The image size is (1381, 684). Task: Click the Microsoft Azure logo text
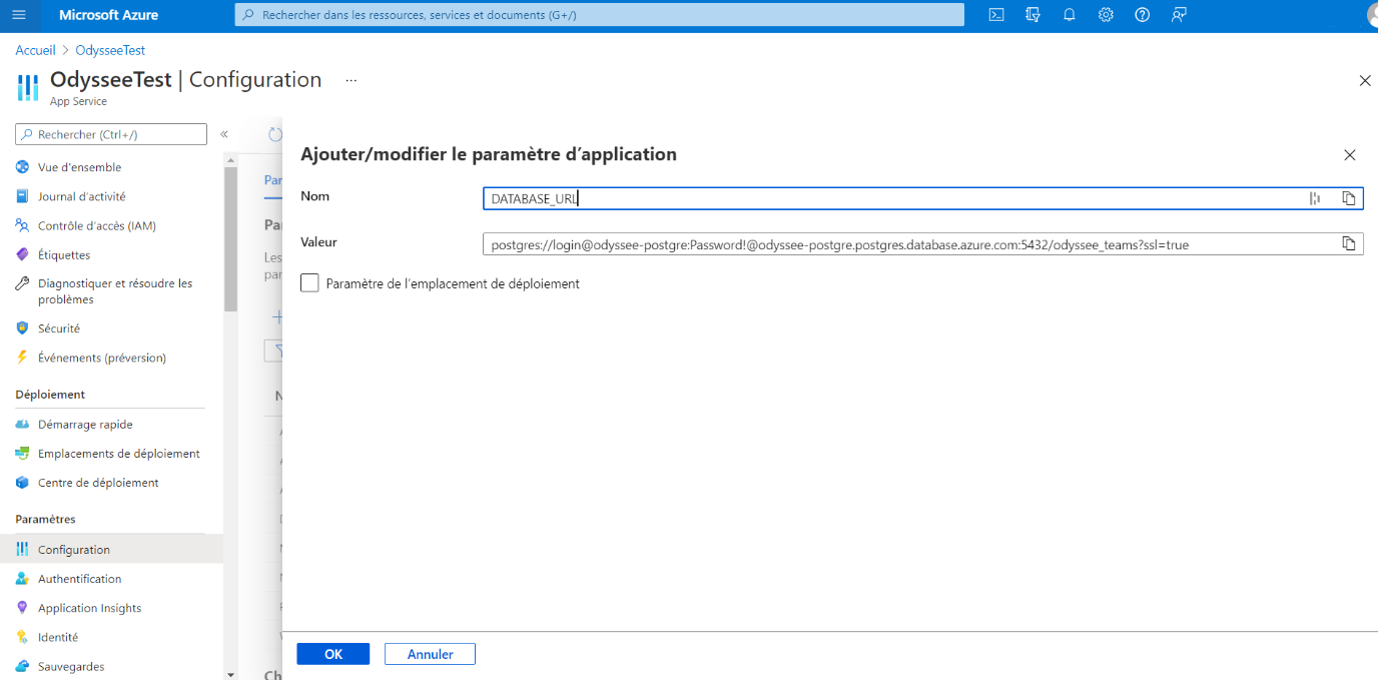tap(108, 15)
